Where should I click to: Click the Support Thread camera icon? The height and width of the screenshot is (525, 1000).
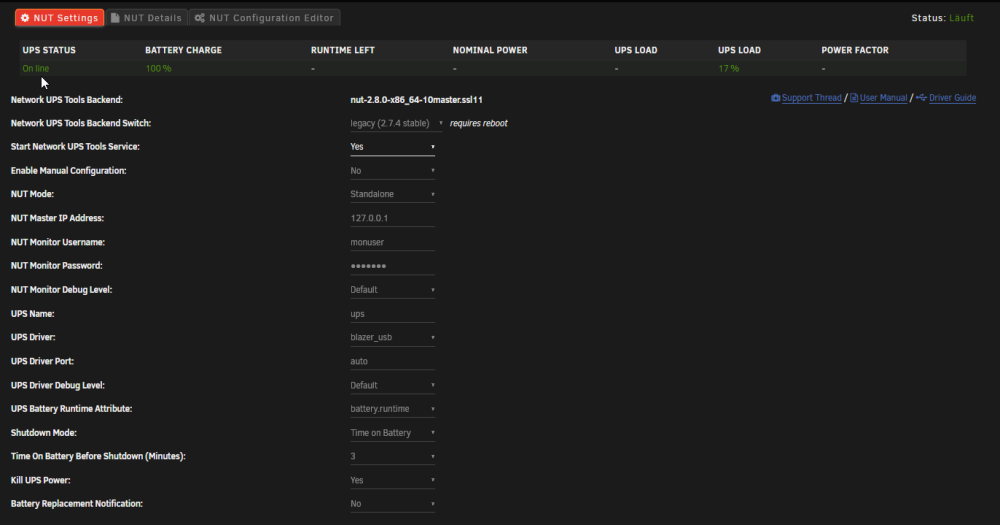tap(776, 98)
